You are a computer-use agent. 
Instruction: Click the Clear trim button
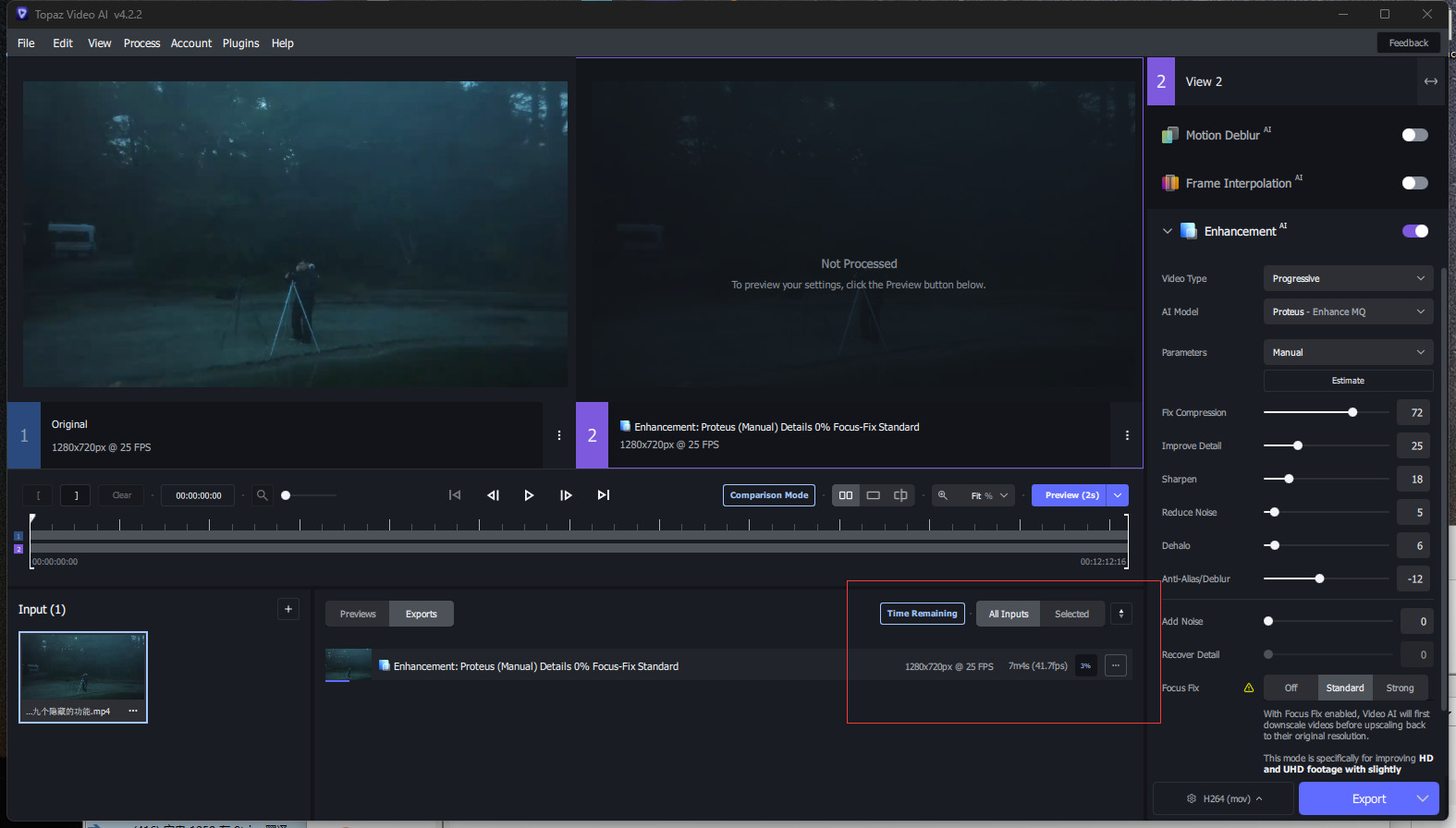pyautogui.click(x=122, y=495)
